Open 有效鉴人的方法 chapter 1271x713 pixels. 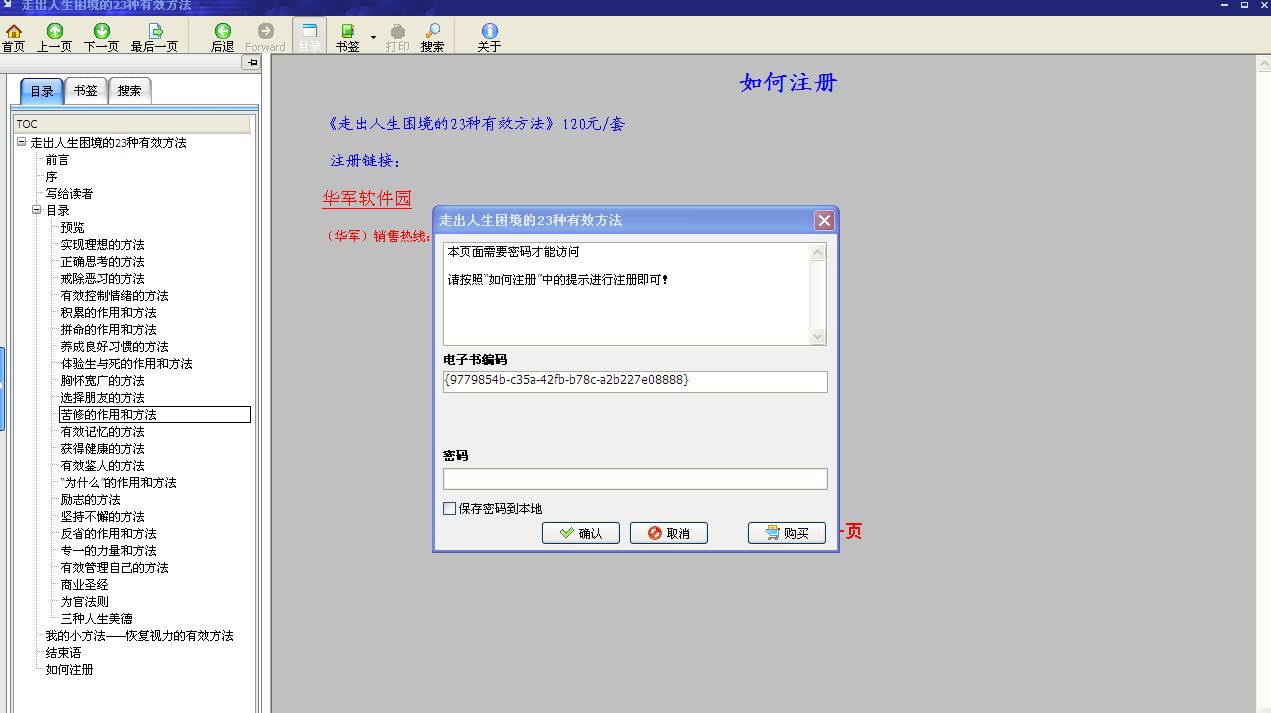tap(102, 466)
